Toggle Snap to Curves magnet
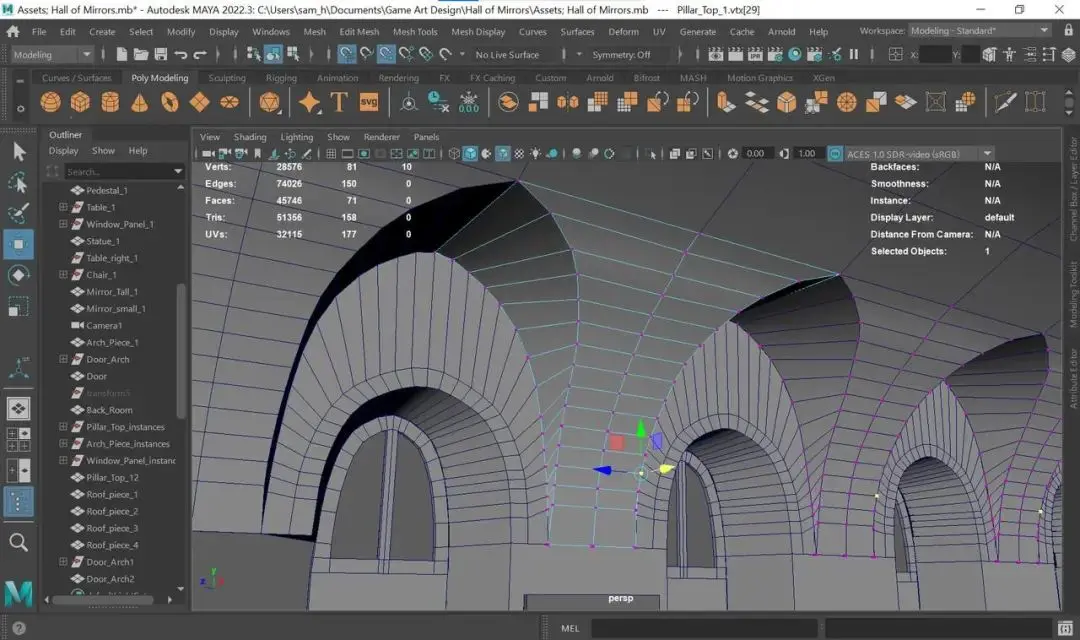The image size is (1080, 640). point(366,54)
